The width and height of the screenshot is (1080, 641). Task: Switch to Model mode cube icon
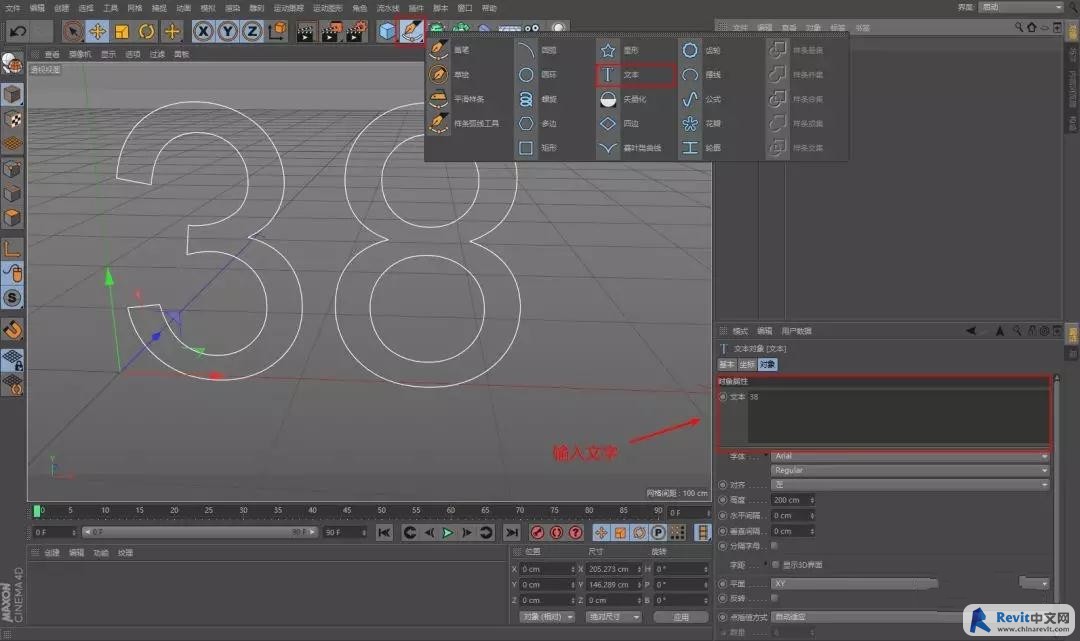pyautogui.click(x=12, y=94)
